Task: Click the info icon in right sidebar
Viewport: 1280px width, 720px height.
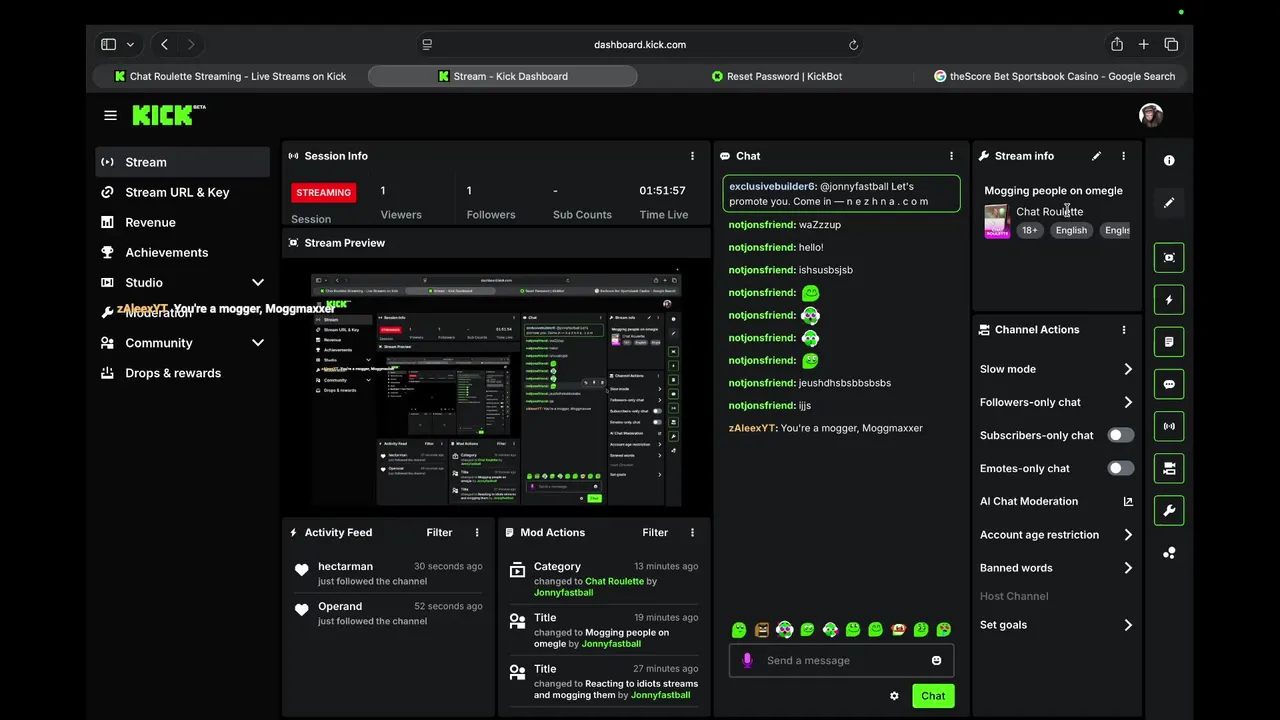Action: tap(1169, 160)
